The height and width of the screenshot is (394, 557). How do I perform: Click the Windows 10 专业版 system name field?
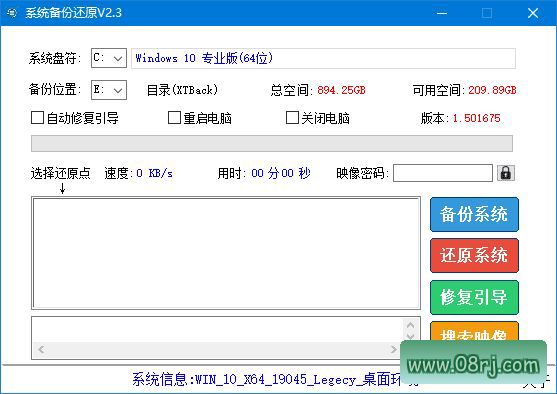pyautogui.click(x=323, y=58)
